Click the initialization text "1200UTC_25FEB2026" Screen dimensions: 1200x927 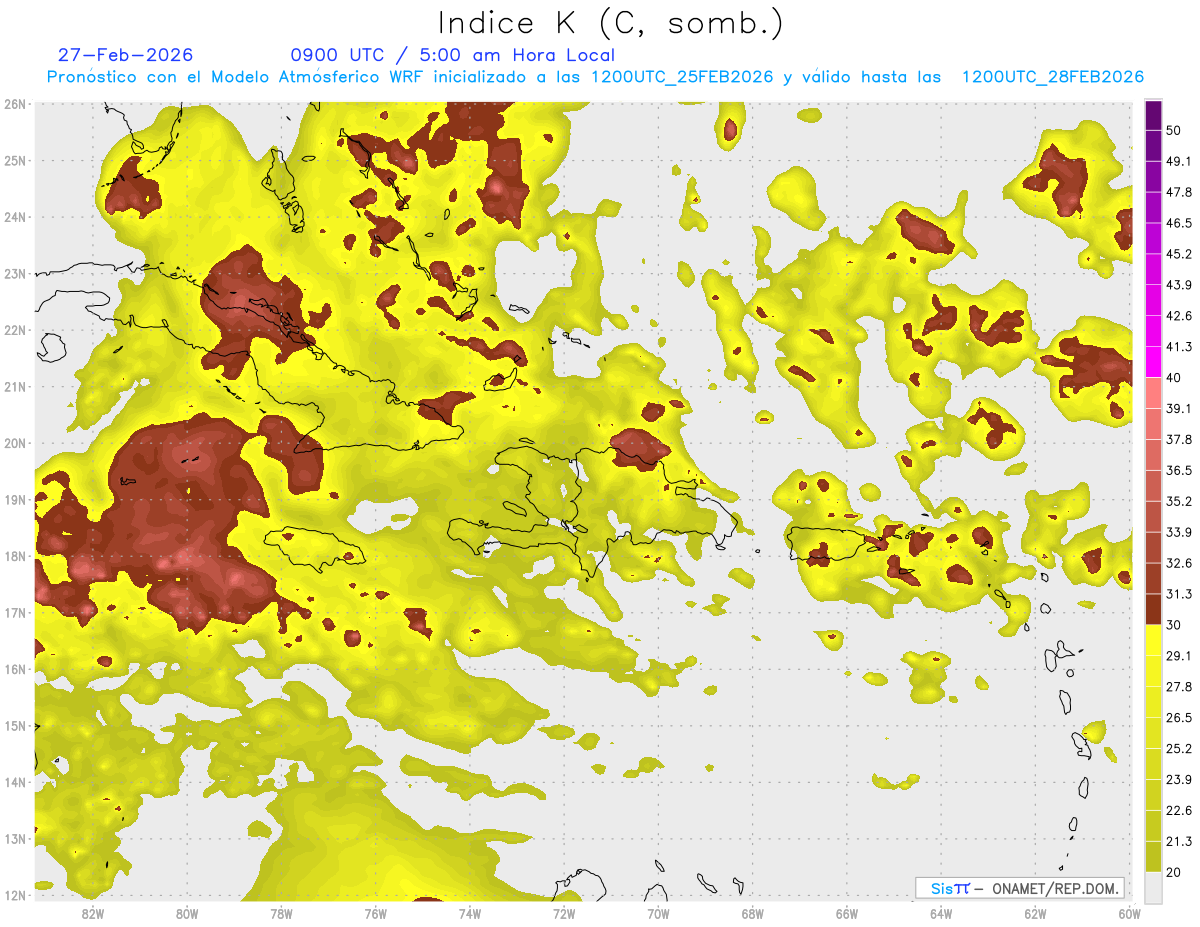(x=682, y=77)
